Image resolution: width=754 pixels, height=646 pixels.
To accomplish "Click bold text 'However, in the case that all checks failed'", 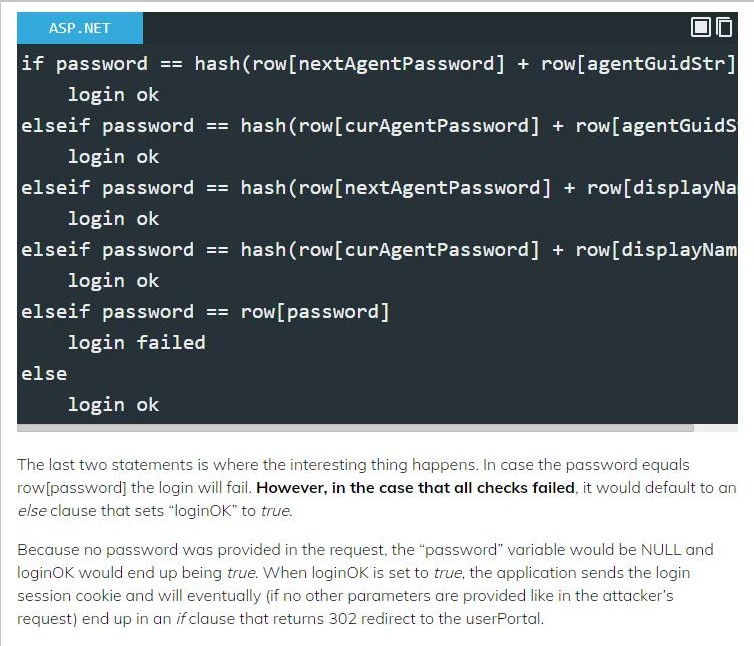I will (415, 488).
